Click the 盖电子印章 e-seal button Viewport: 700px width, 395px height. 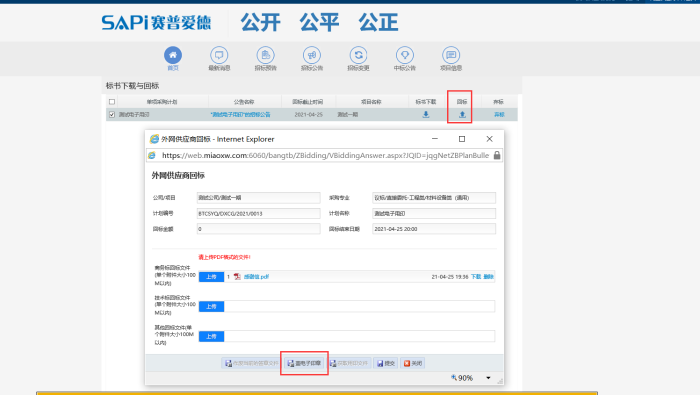[x=304, y=363]
